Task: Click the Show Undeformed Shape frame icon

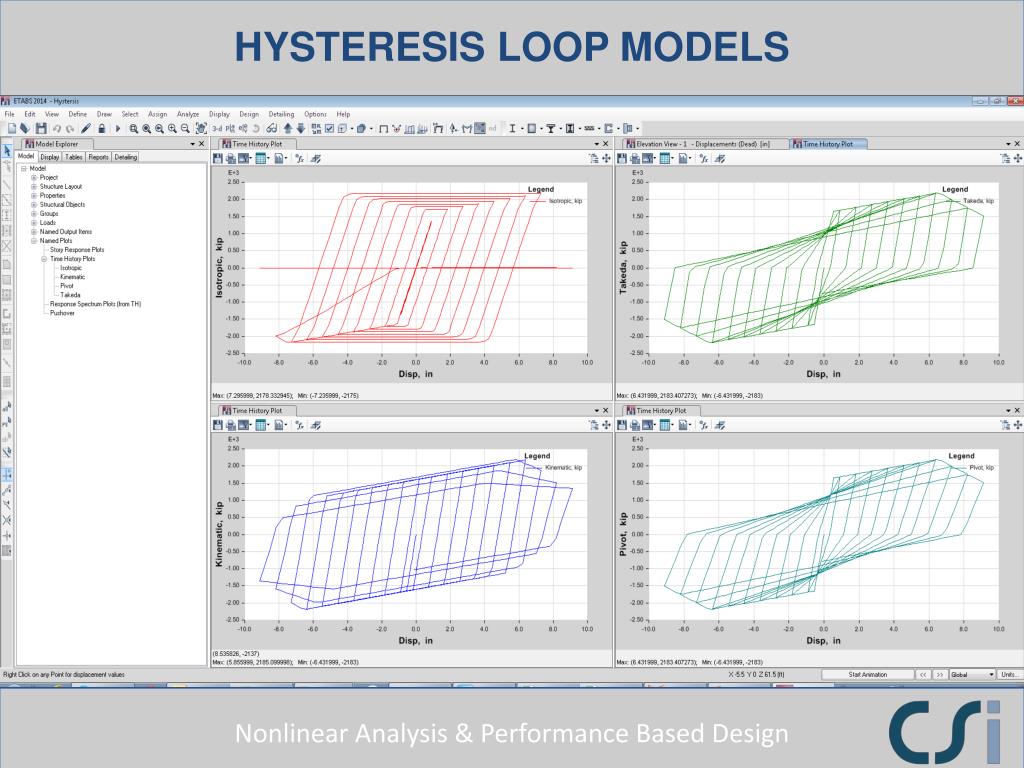Action: 383,129
